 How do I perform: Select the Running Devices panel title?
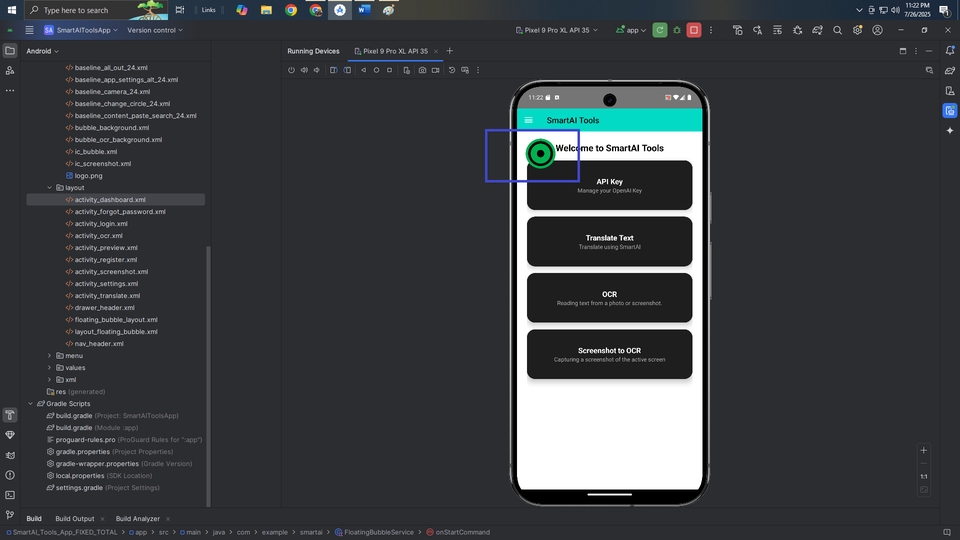(313, 51)
